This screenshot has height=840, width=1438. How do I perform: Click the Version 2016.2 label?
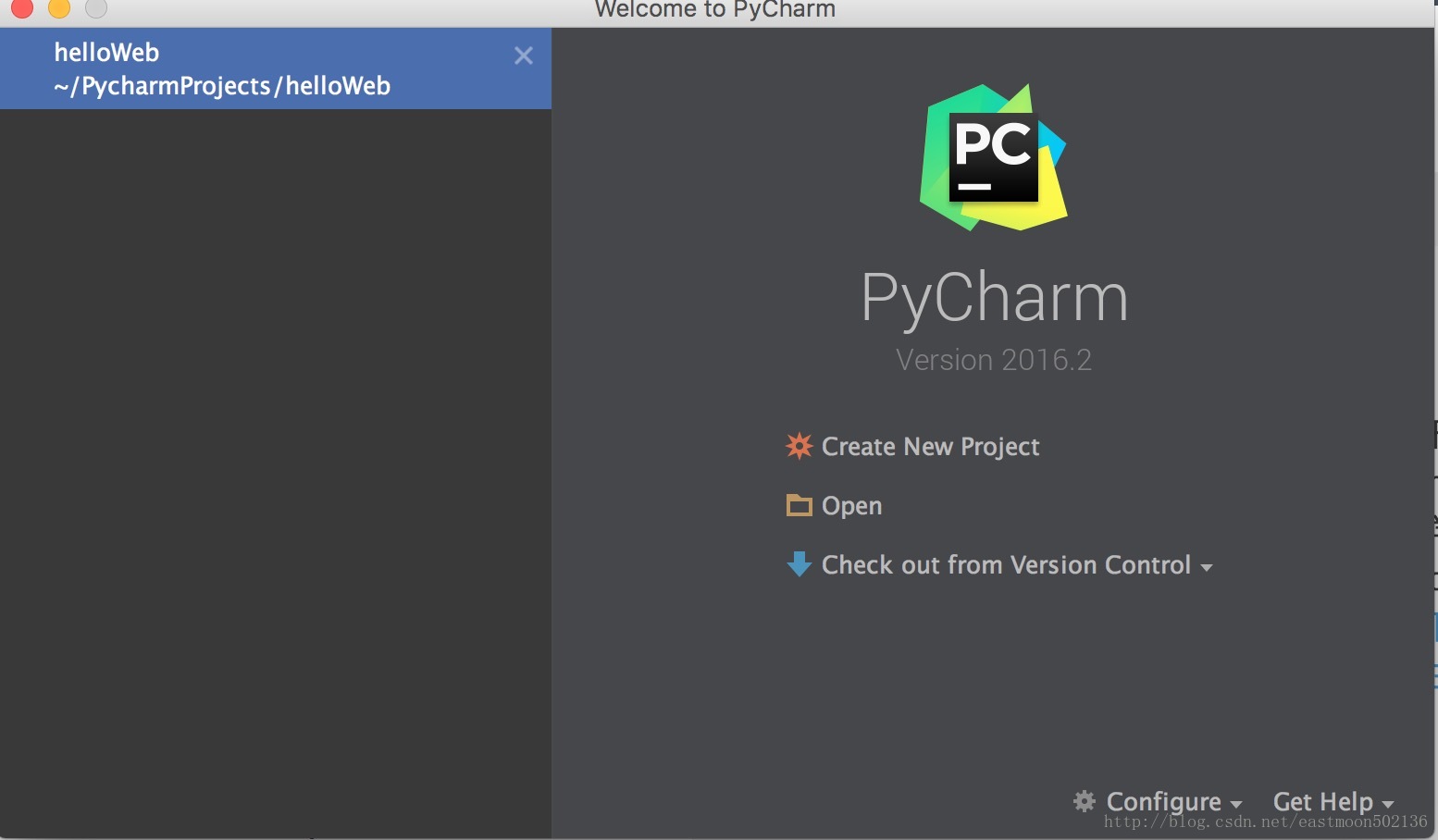(x=994, y=360)
